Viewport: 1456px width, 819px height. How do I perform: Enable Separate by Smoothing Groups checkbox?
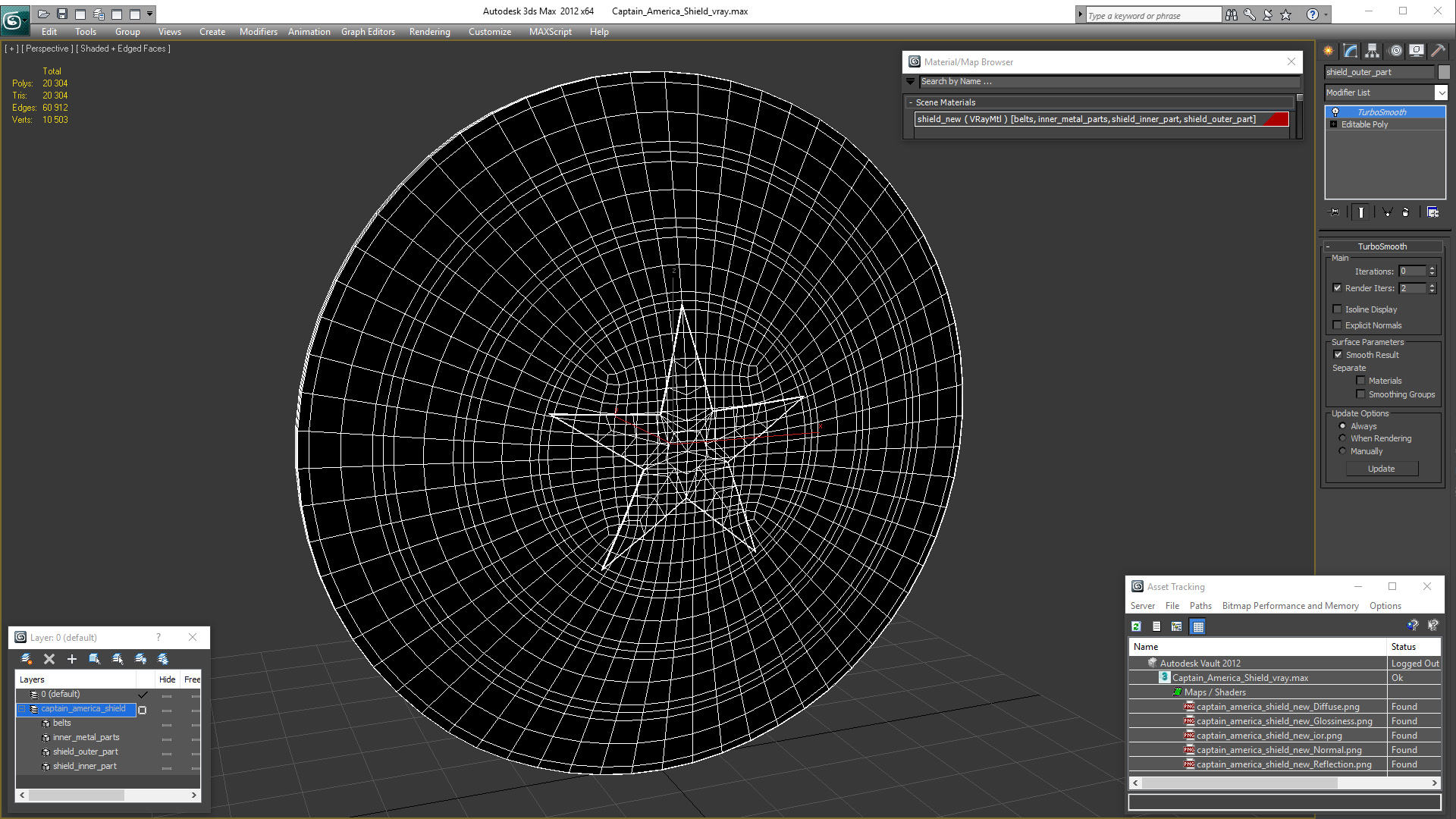pos(1361,394)
